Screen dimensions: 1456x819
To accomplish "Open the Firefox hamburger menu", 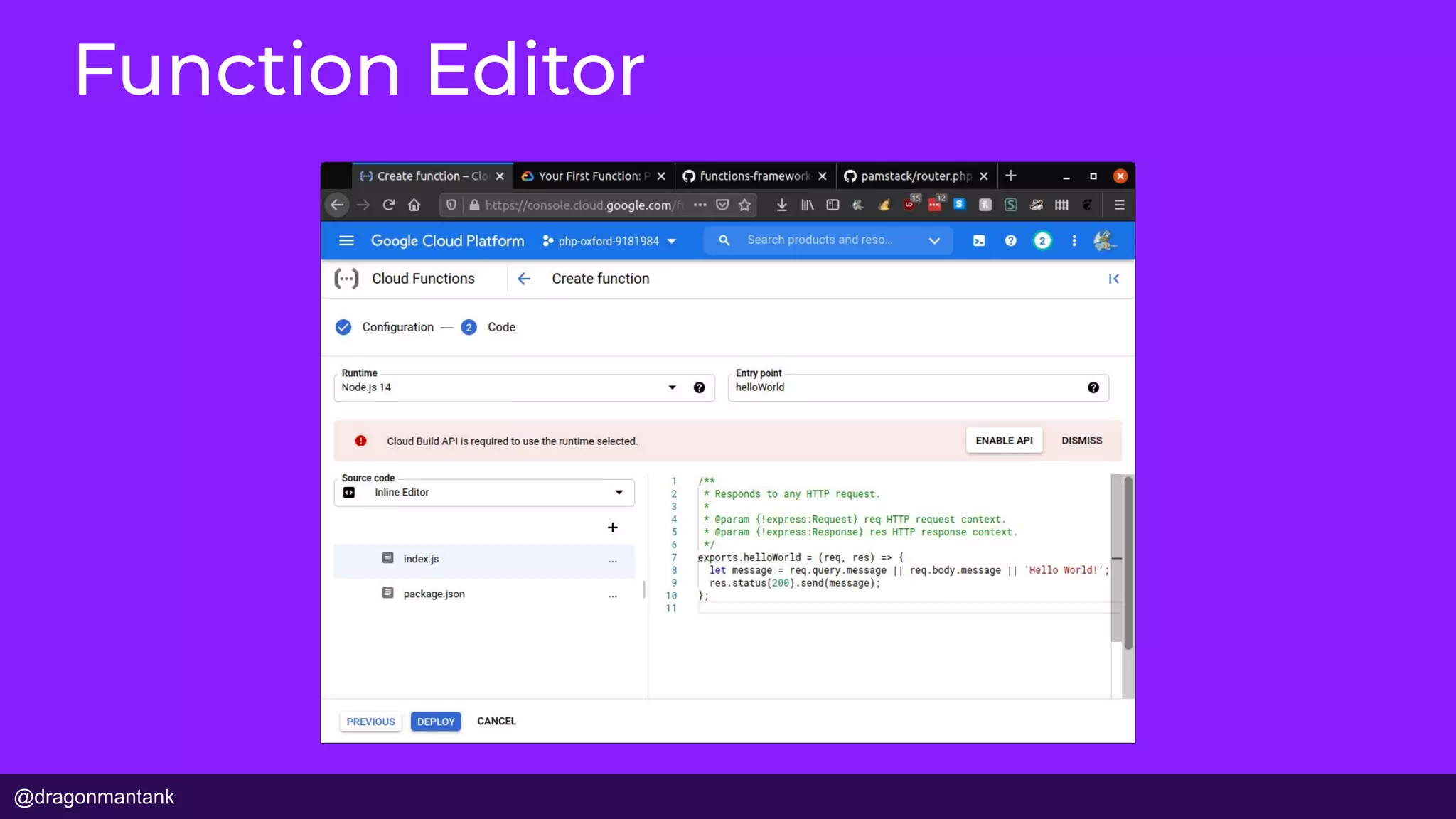I will click(1119, 205).
